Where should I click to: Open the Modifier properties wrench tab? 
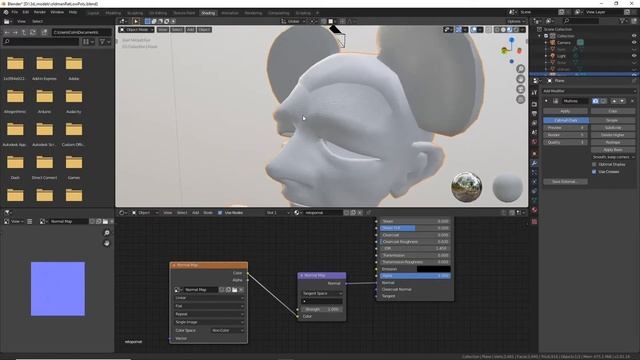[534, 163]
